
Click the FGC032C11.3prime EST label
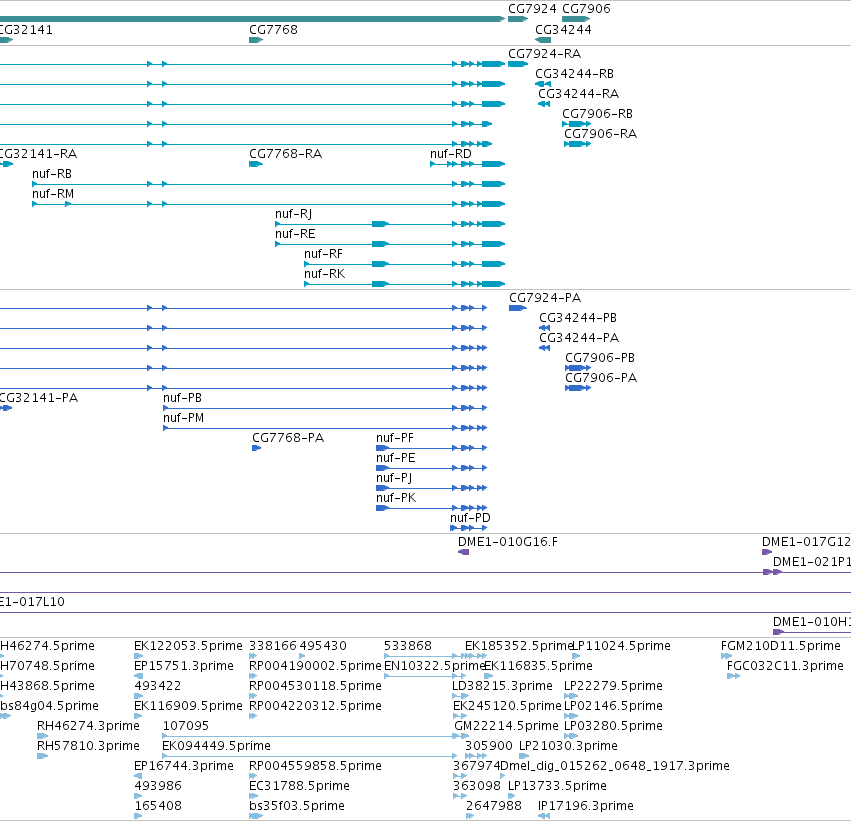click(785, 666)
